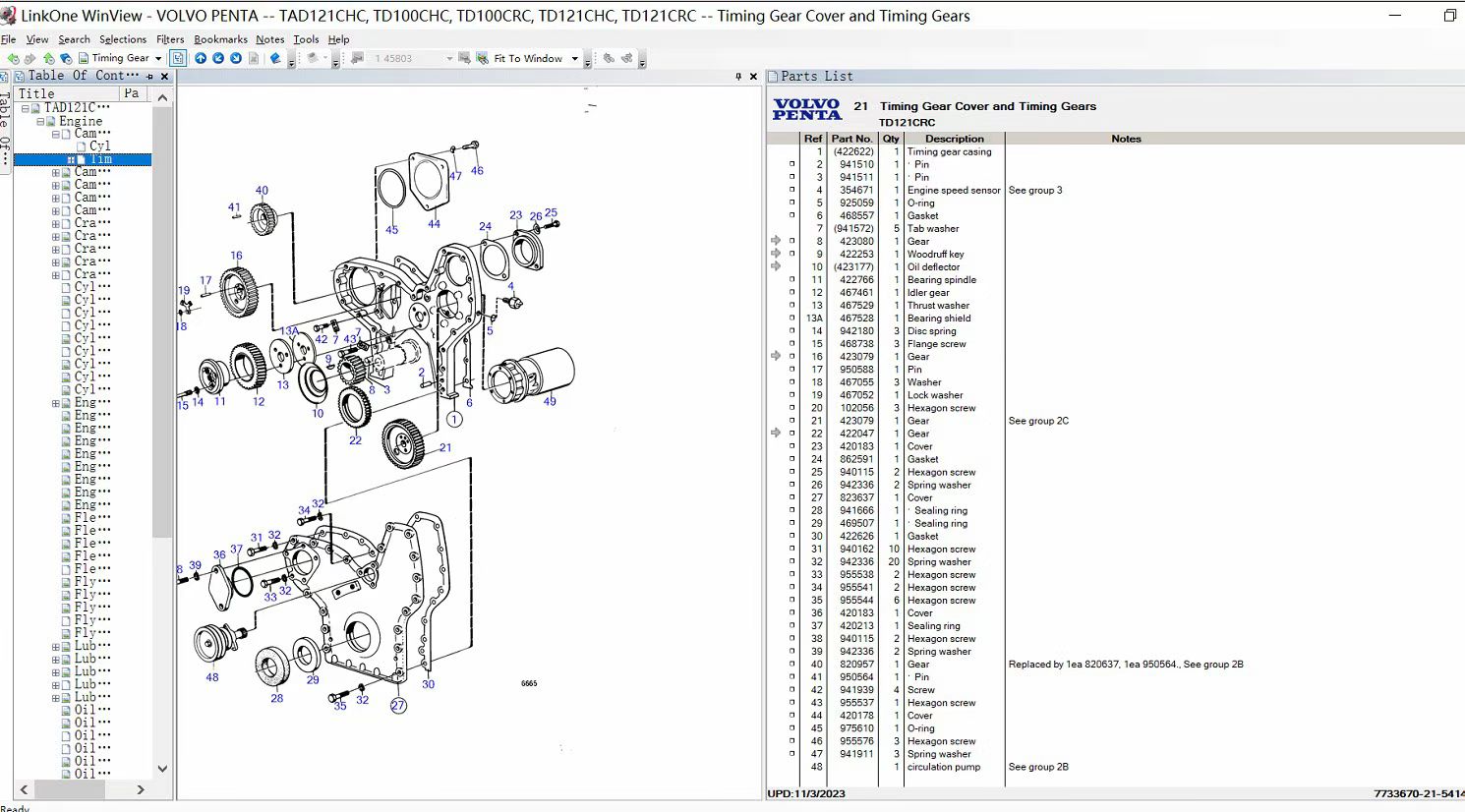Toggle the Table of Contents toolbar icon
The width and height of the screenshot is (1465, 812).
[178, 58]
